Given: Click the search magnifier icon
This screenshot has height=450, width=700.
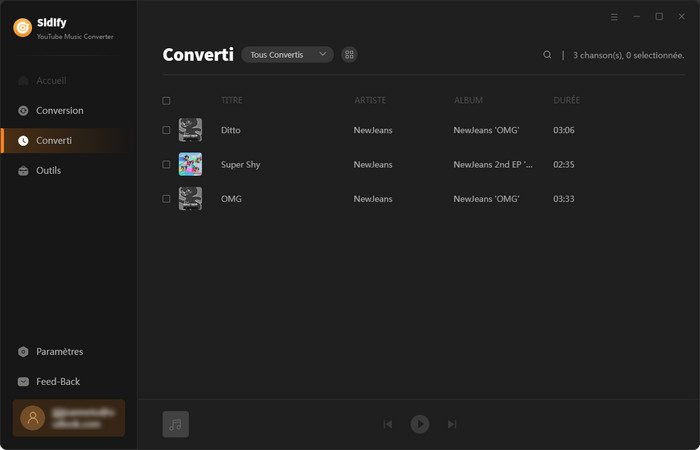Looking at the screenshot, I should click(x=547, y=55).
